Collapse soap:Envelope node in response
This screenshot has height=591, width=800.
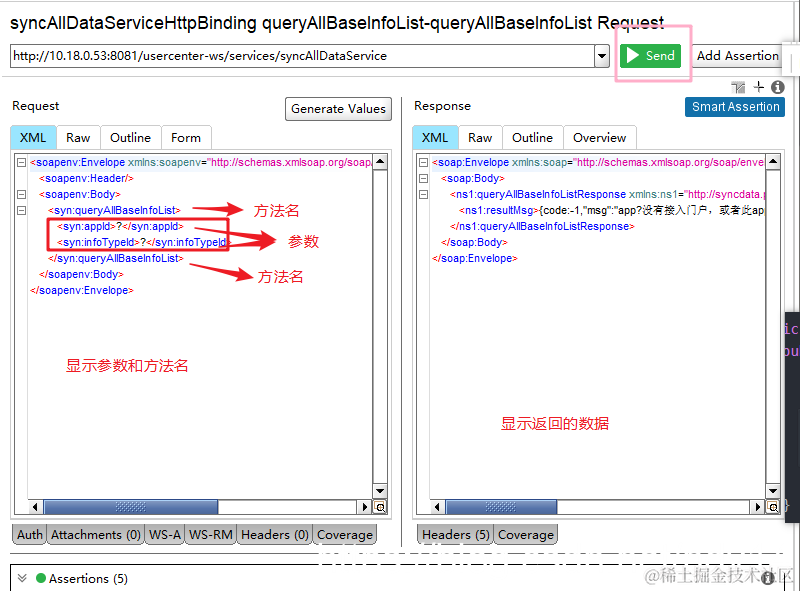coord(423,162)
